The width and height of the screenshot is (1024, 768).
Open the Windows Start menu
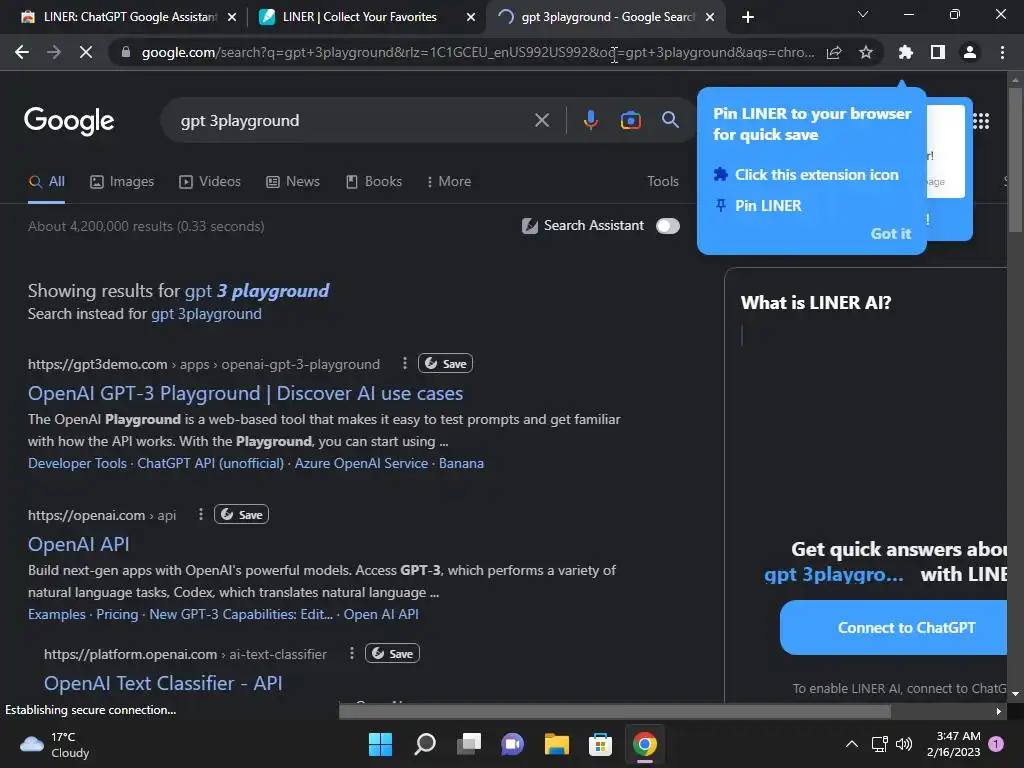point(380,744)
